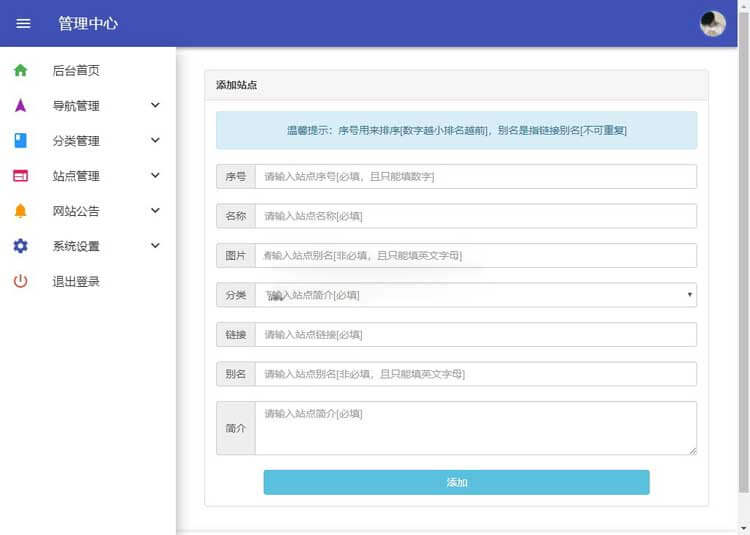Image resolution: width=750 pixels, height=535 pixels.
Task: Click 退出登录 link
Action: point(76,281)
